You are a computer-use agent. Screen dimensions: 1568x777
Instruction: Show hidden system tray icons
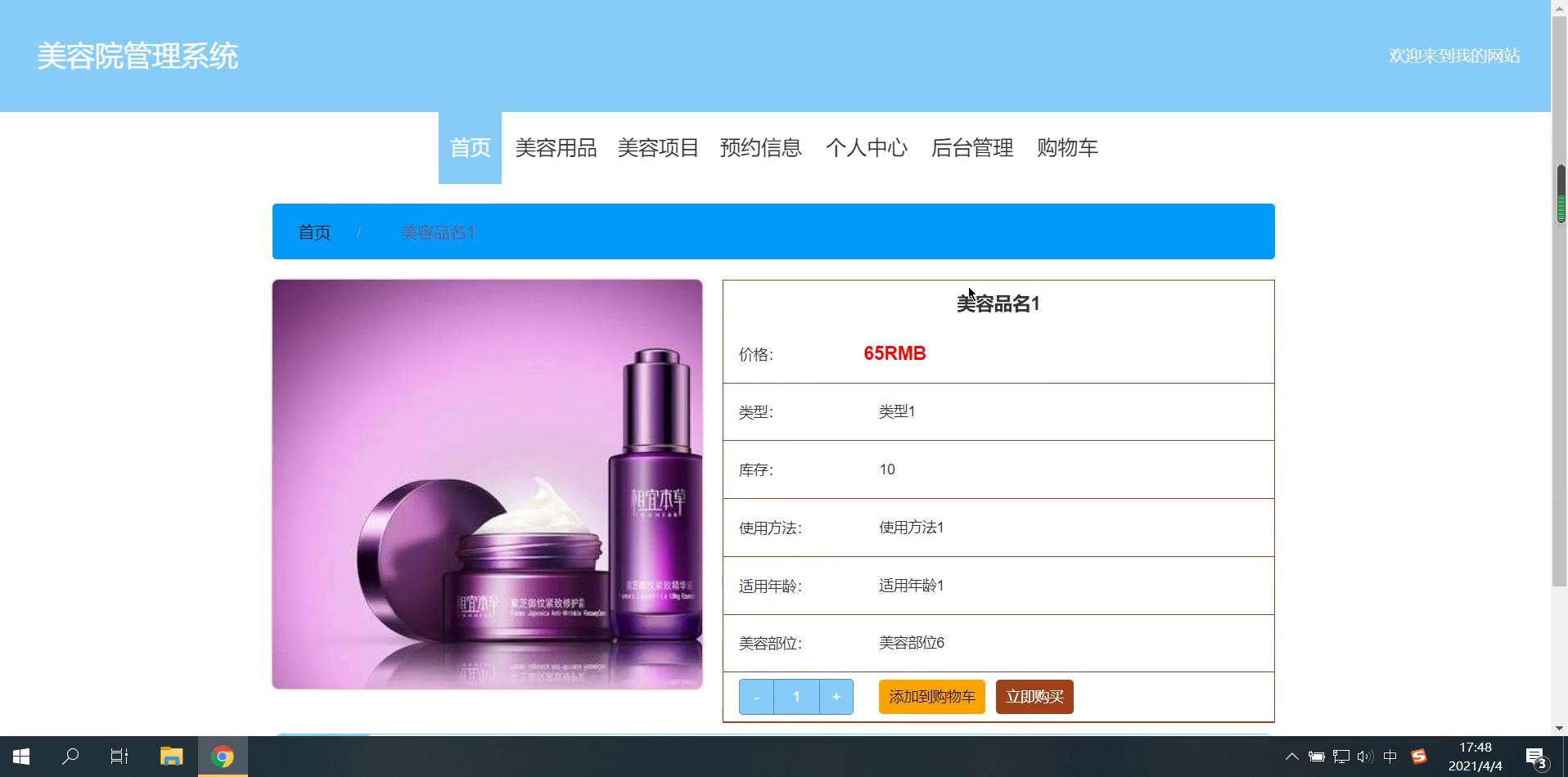1291,757
